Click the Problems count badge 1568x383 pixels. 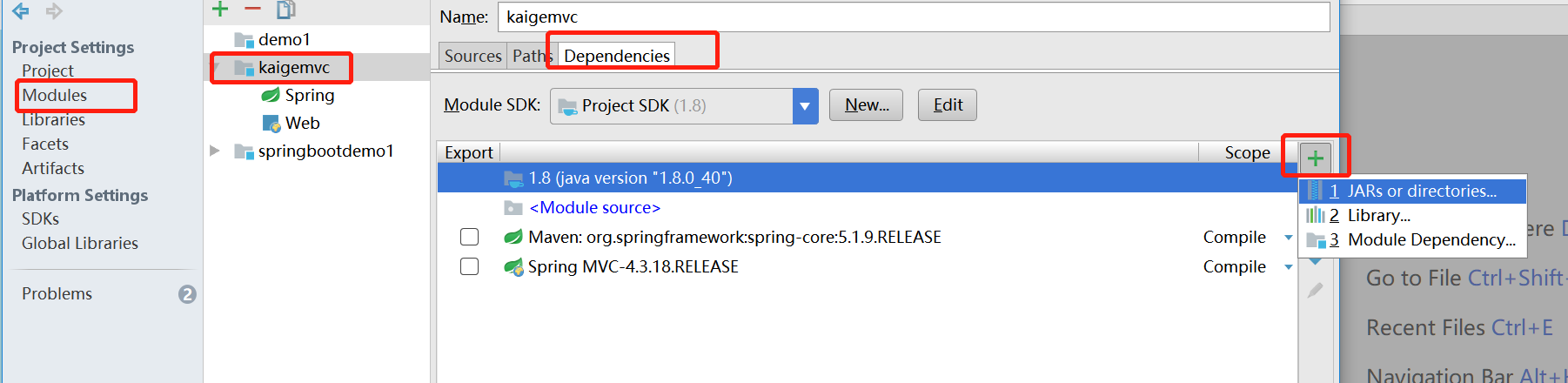pos(187,294)
